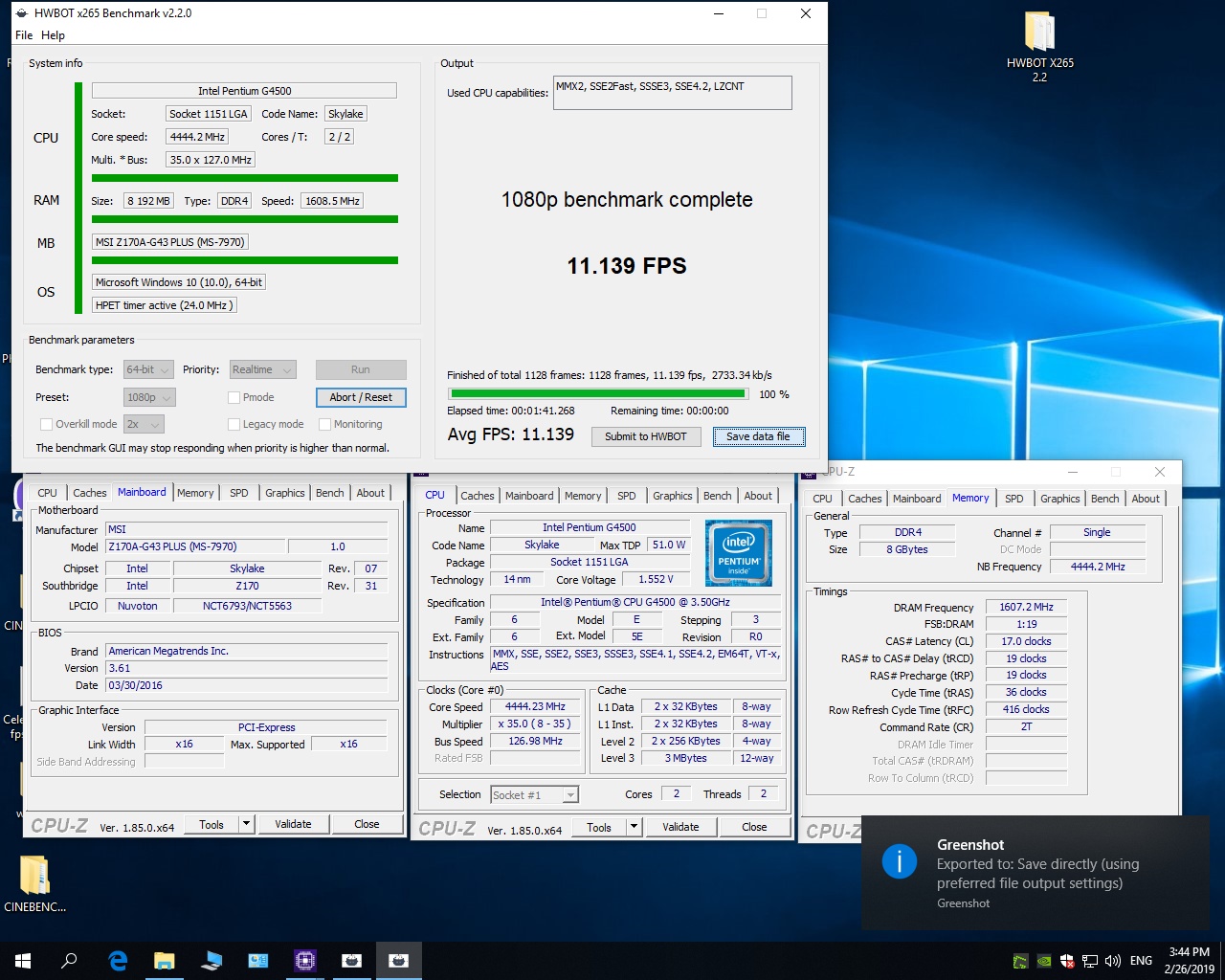The width and height of the screenshot is (1225, 980).
Task: Click the volume speaker tray icon
Action: (x=1112, y=961)
